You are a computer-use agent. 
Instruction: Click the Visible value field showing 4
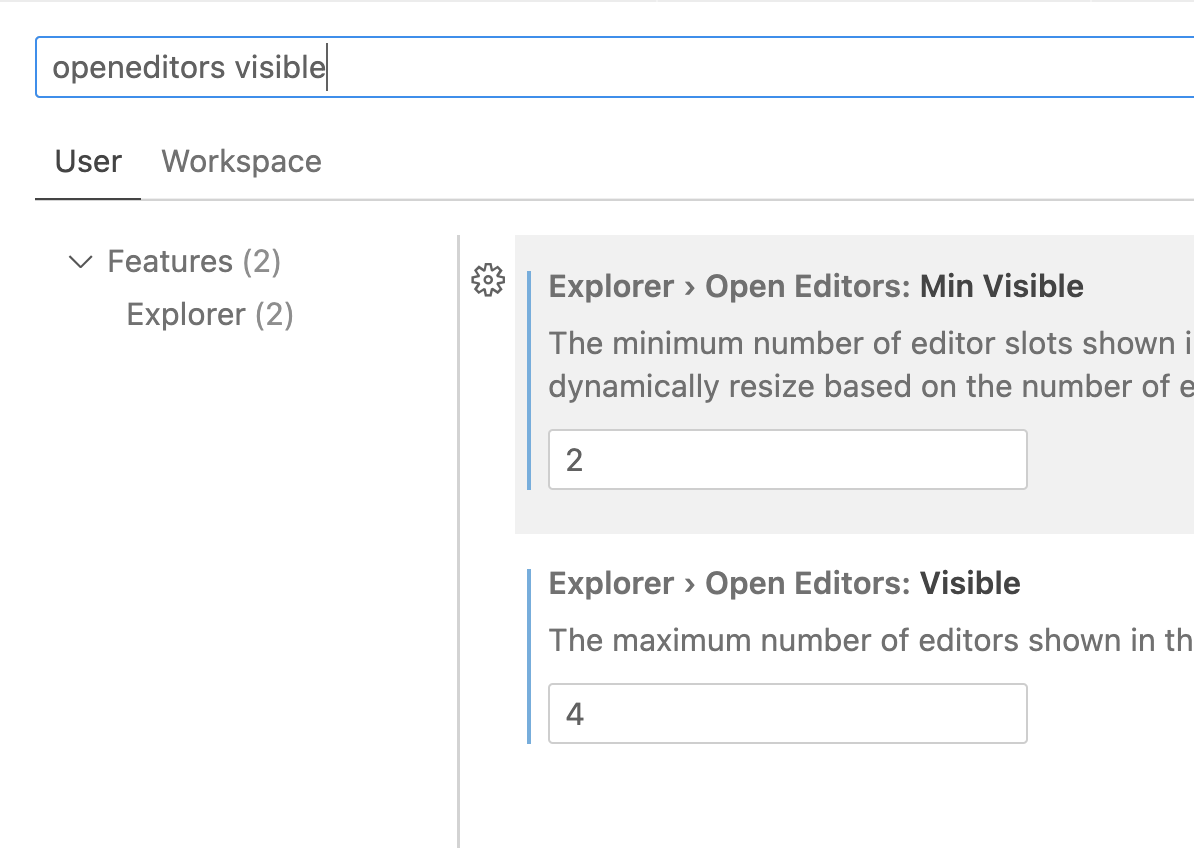point(787,713)
